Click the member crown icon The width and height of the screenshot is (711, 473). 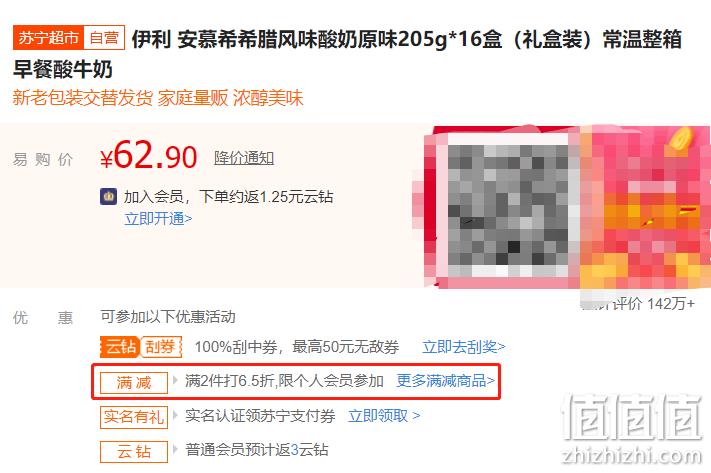[x=108, y=196]
